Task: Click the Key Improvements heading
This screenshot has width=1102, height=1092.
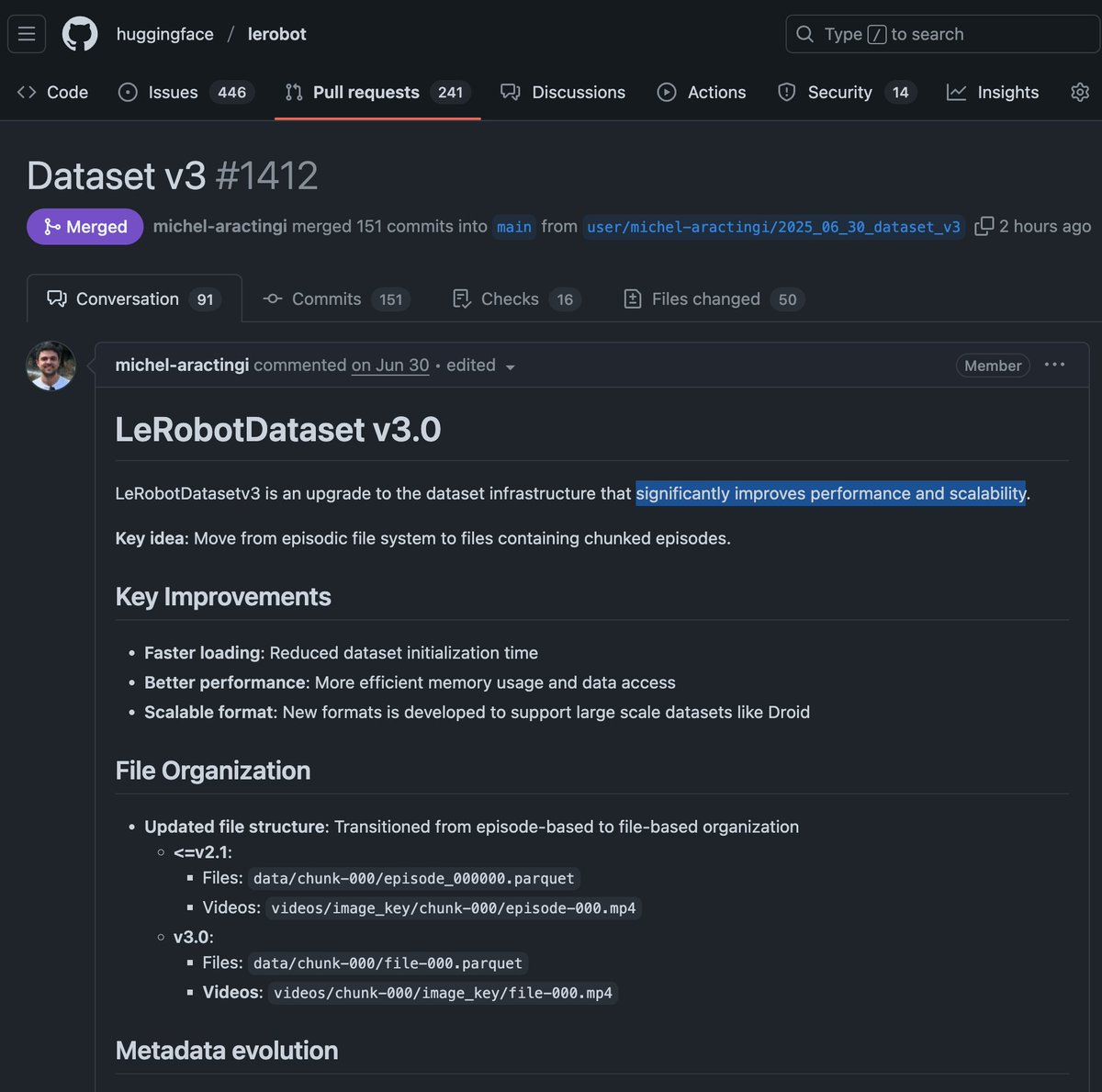Action: tap(223, 597)
